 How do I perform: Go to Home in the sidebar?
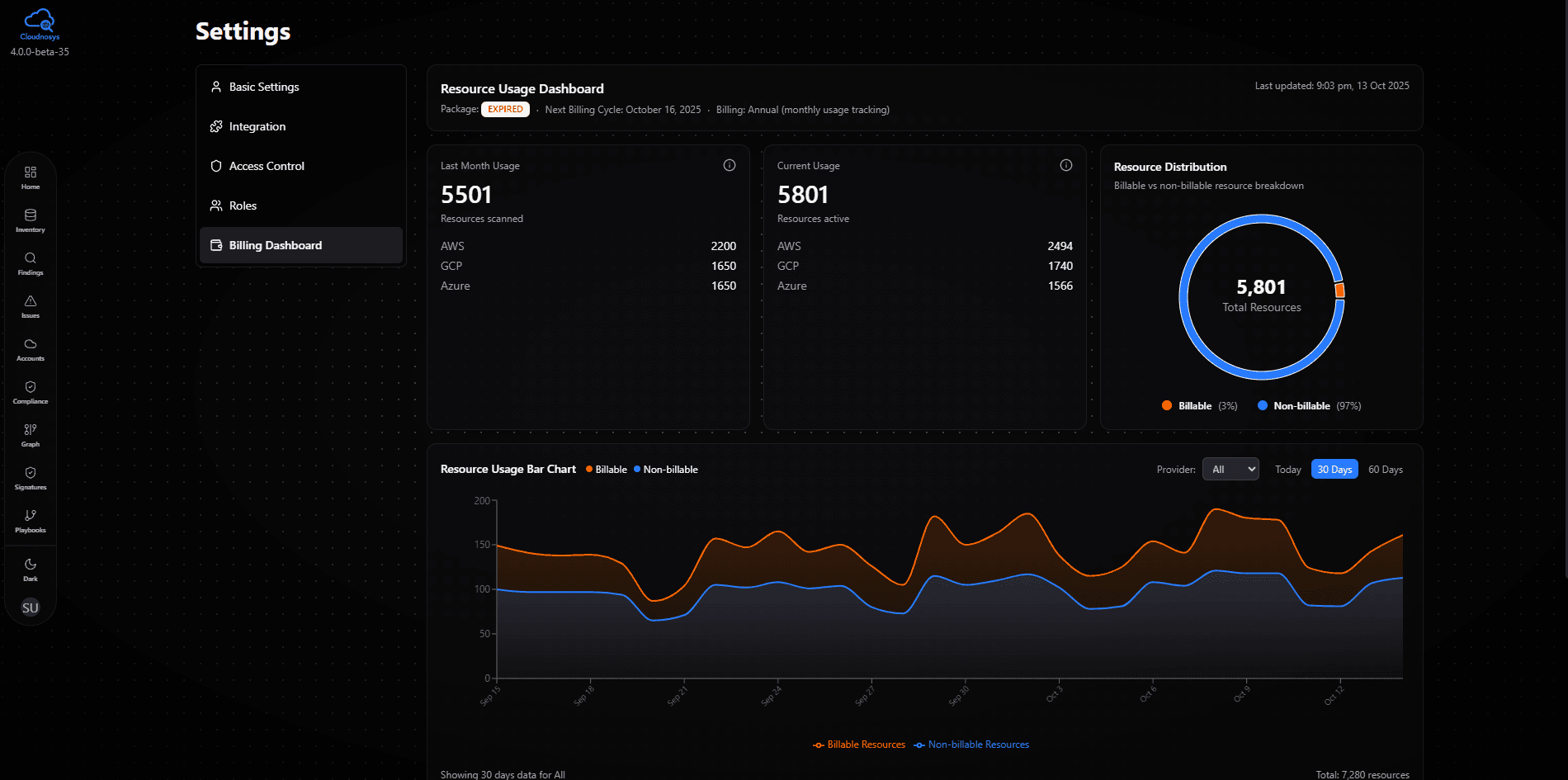click(31, 177)
